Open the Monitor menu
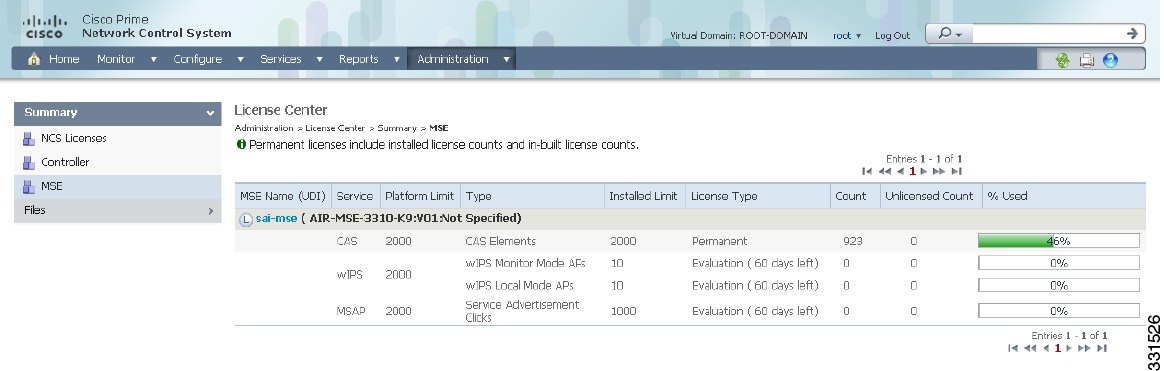 tap(116, 59)
